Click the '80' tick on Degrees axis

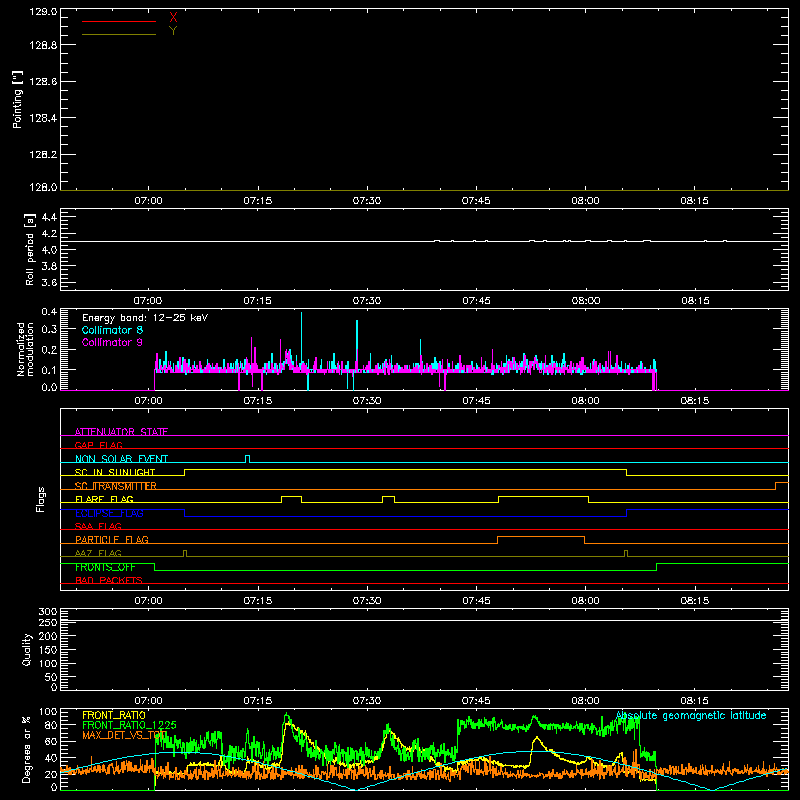coord(51,725)
